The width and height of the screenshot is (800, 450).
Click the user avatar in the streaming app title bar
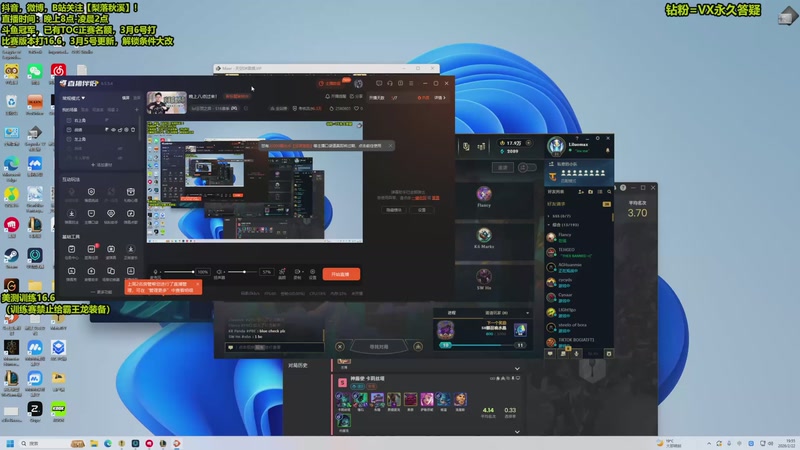coord(359,83)
